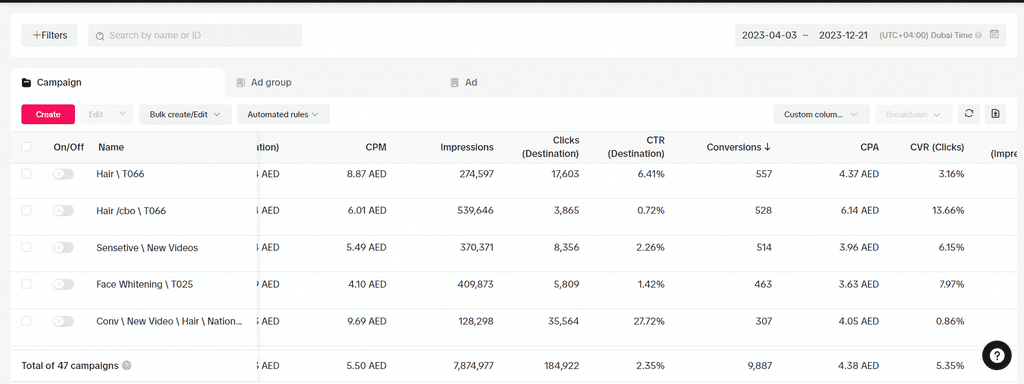Click the Create button
This screenshot has height=384, width=1024.
click(48, 114)
